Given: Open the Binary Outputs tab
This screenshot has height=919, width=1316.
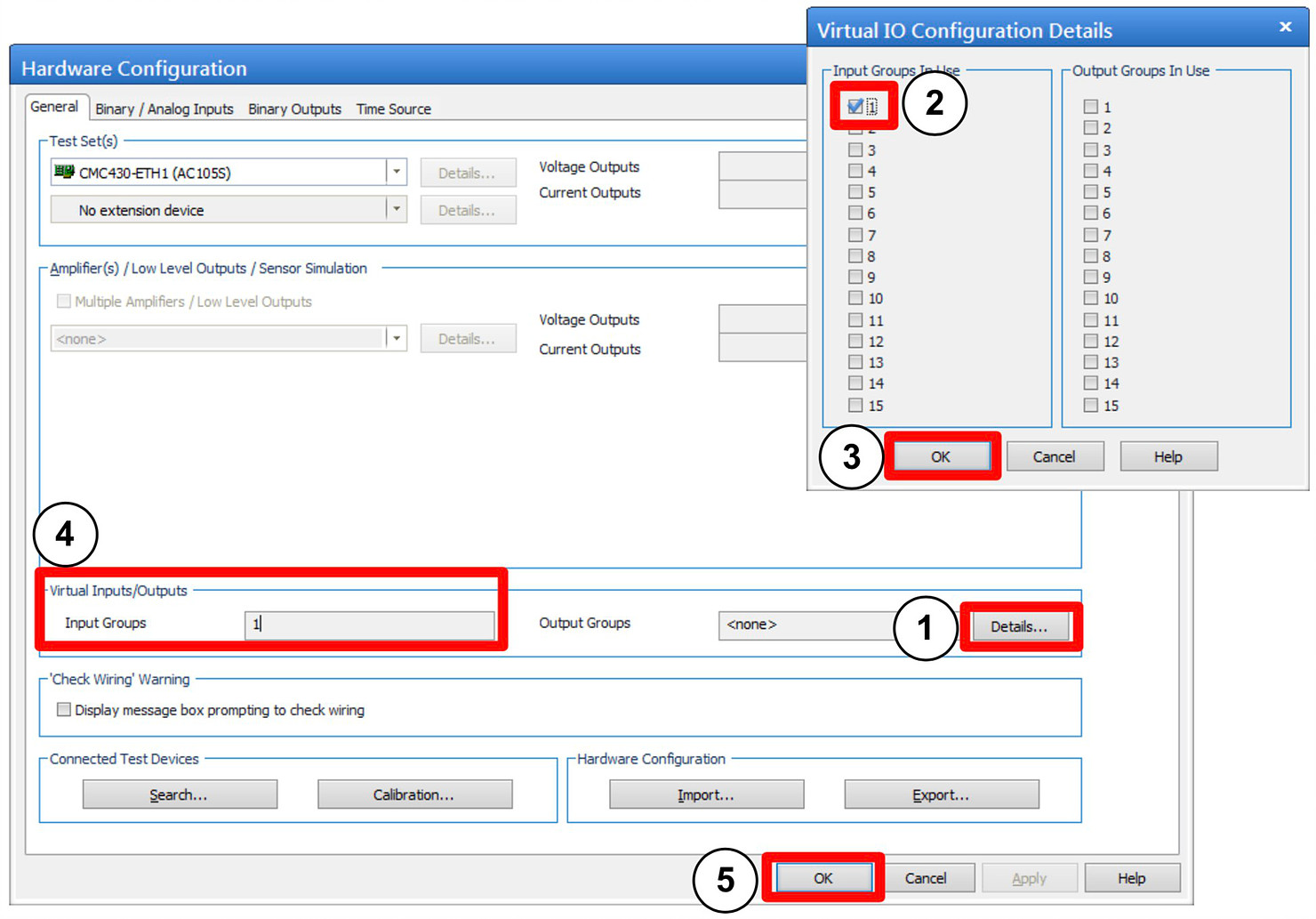Looking at the screenshot, I should 294,109.
